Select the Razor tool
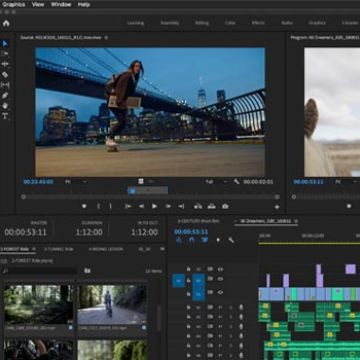360x360 pixels. point(5,75)
